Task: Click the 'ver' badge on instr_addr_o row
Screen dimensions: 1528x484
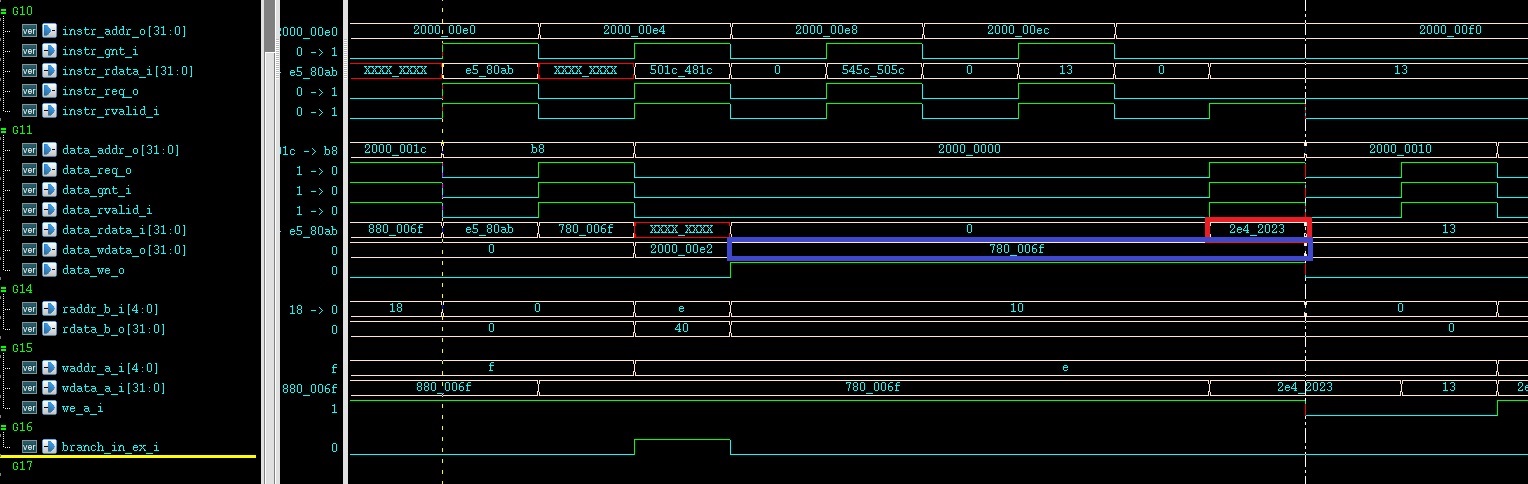Action: tap(29, 31)
